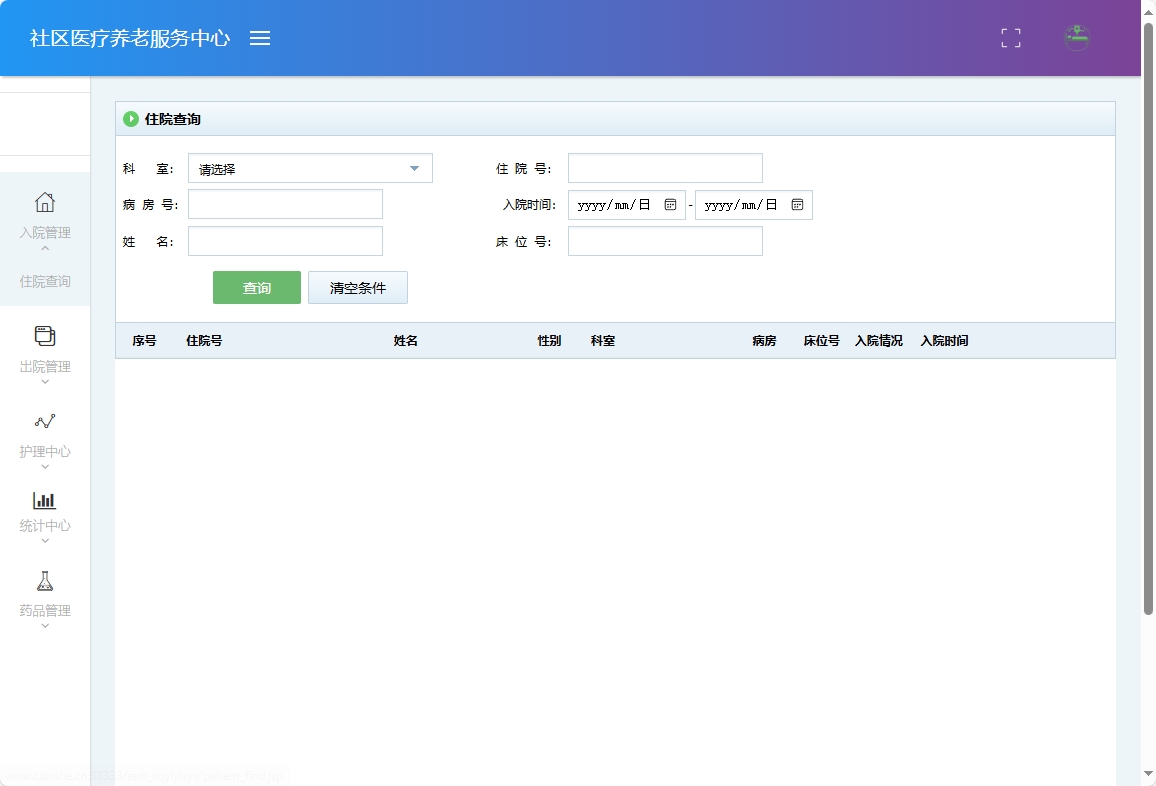Open 统计中心 via the bar chart icon

(x=45, y=500)
